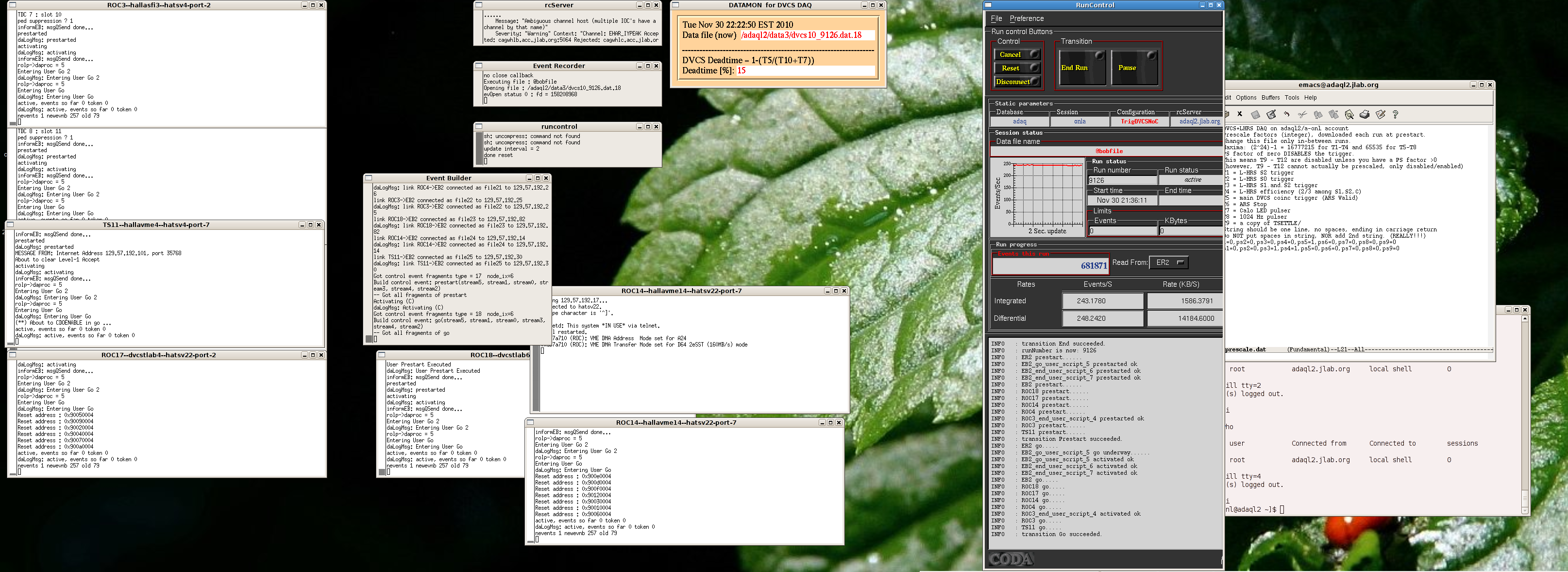Click the save-as icon in emacs toolbar
1568x572 pixels.
point(1271,114)
